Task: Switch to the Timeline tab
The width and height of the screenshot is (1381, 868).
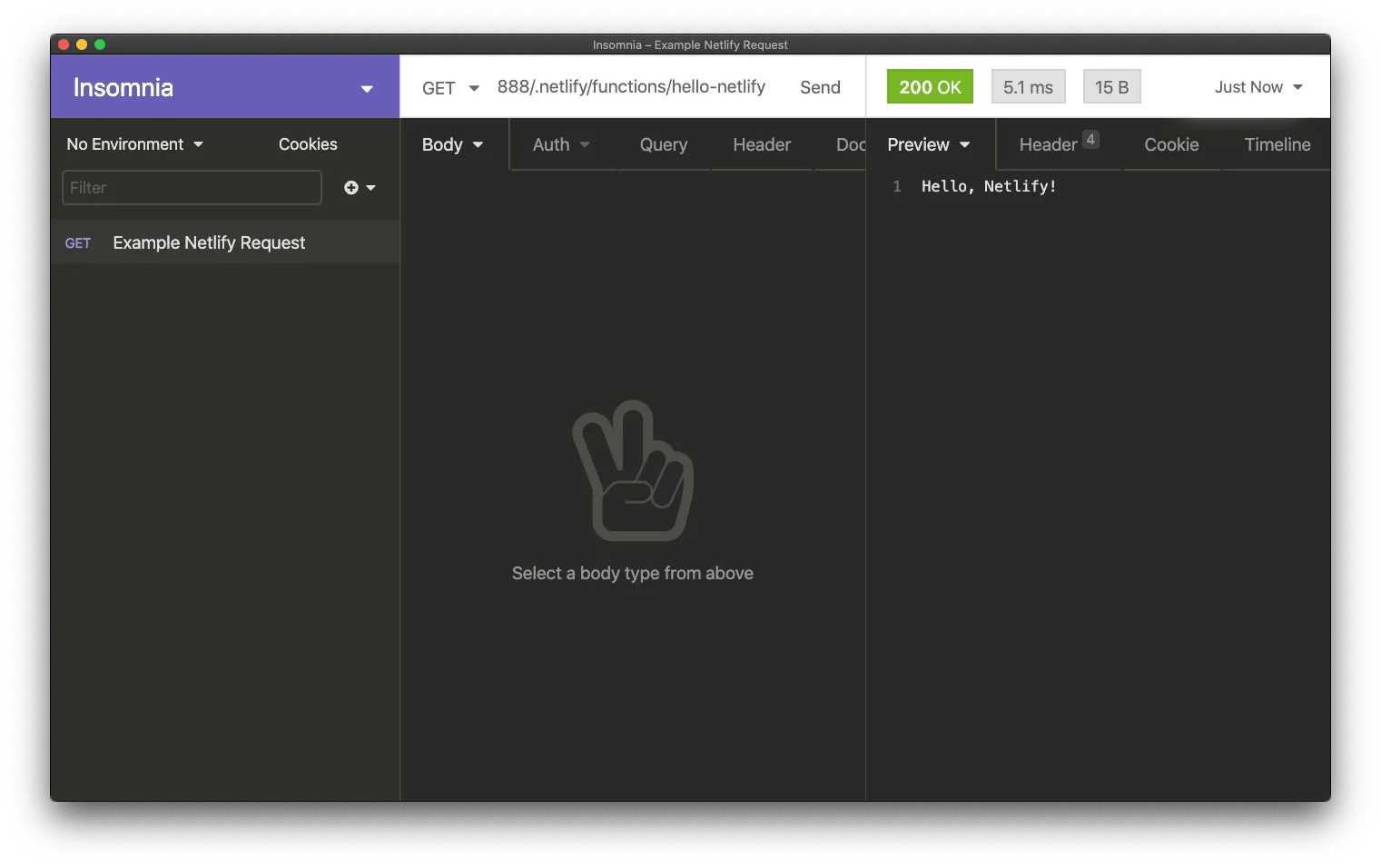Action: point(1277,144)
